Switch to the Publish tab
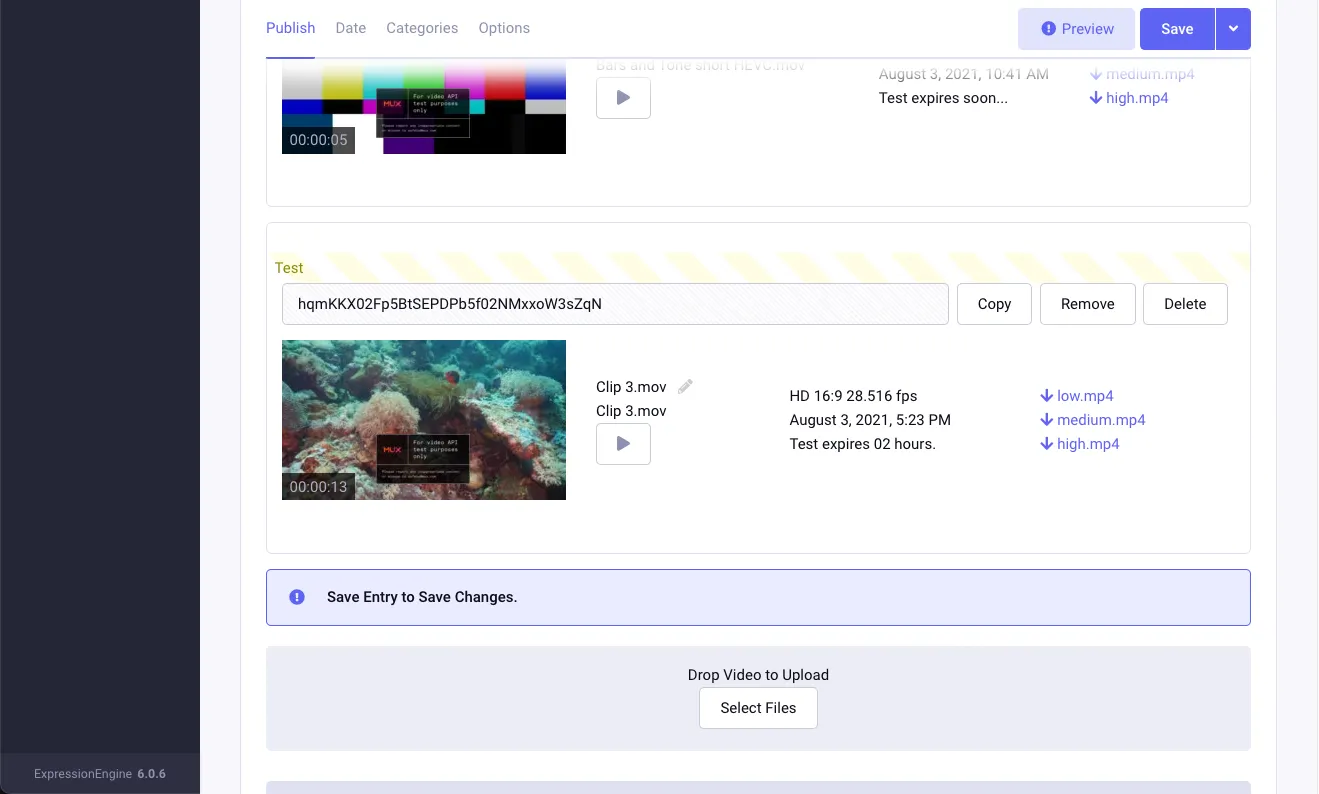This screenshot has height=794, width=1319. [x=290, y=28]
